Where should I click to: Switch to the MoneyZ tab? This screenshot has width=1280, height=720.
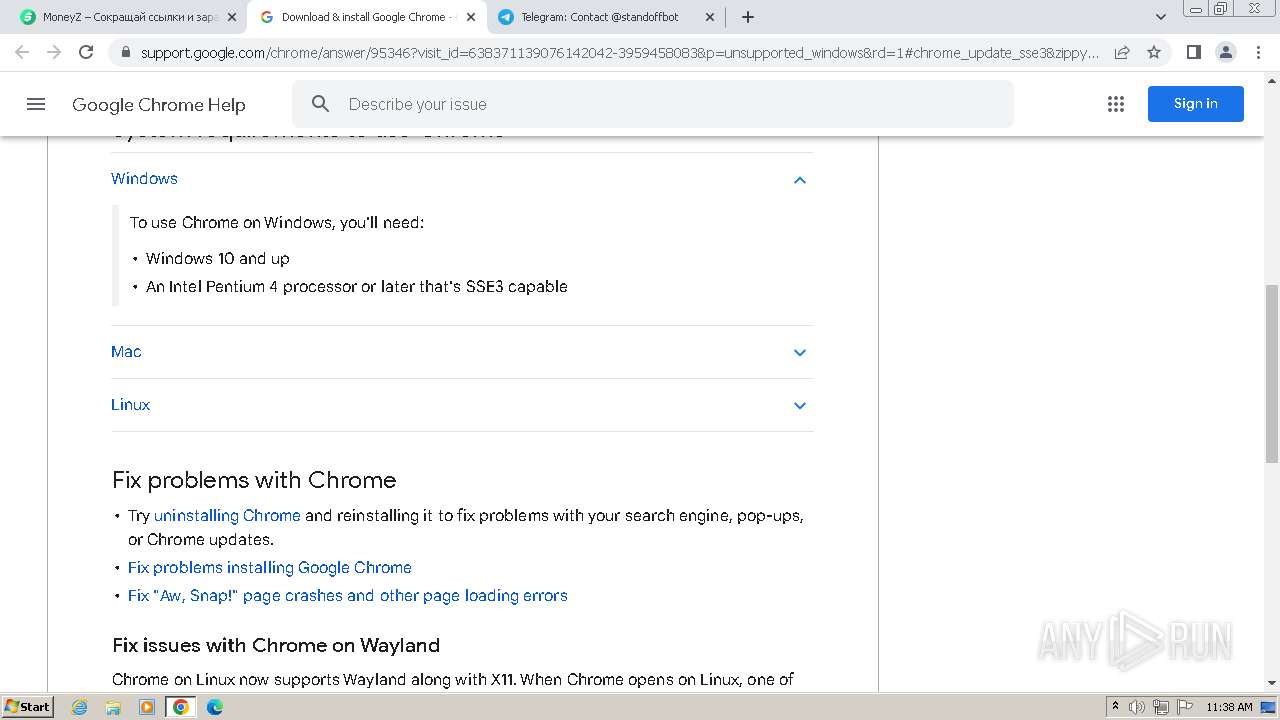(128, 17)
